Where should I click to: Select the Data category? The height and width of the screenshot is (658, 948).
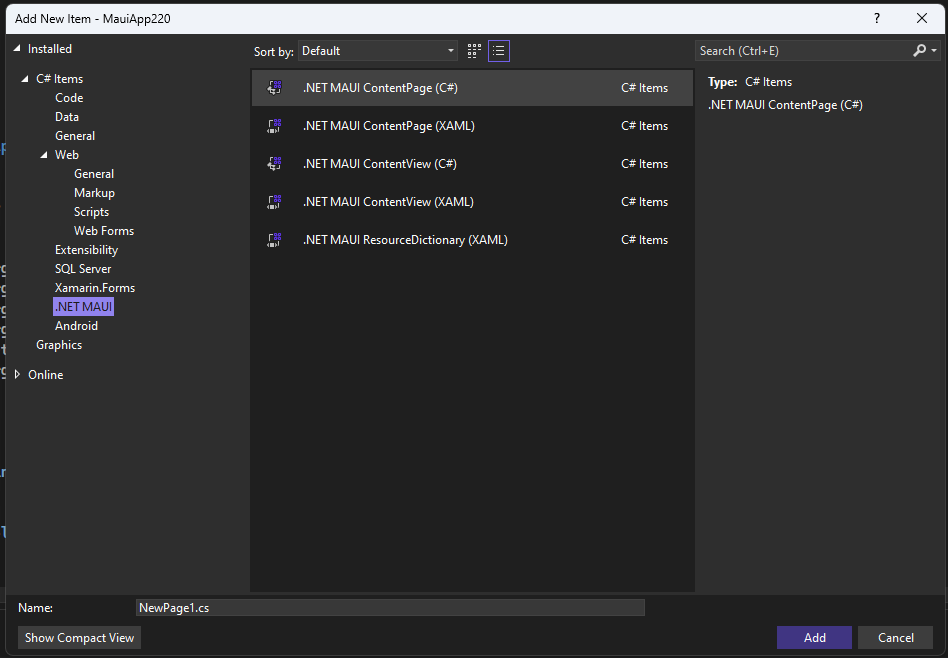click(x=67, y=117)
